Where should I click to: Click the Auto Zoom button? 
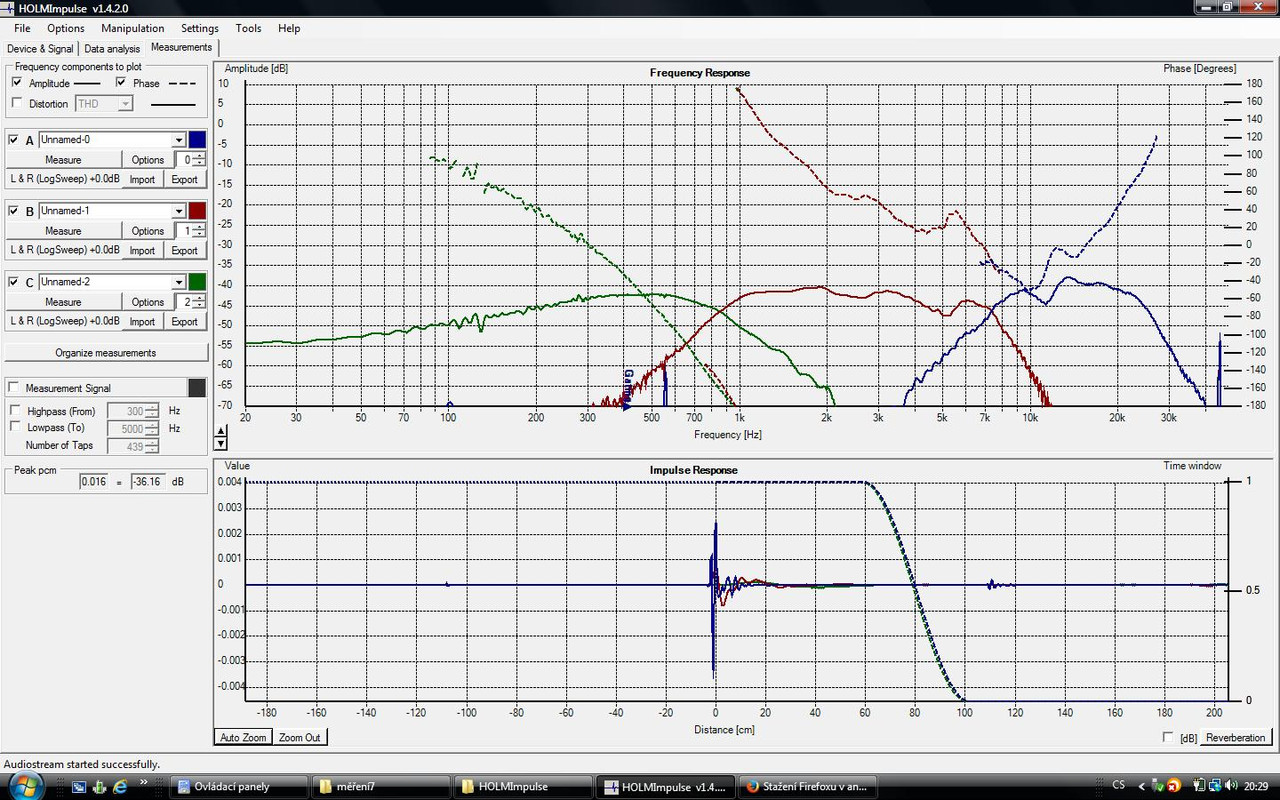coord(242,737)
